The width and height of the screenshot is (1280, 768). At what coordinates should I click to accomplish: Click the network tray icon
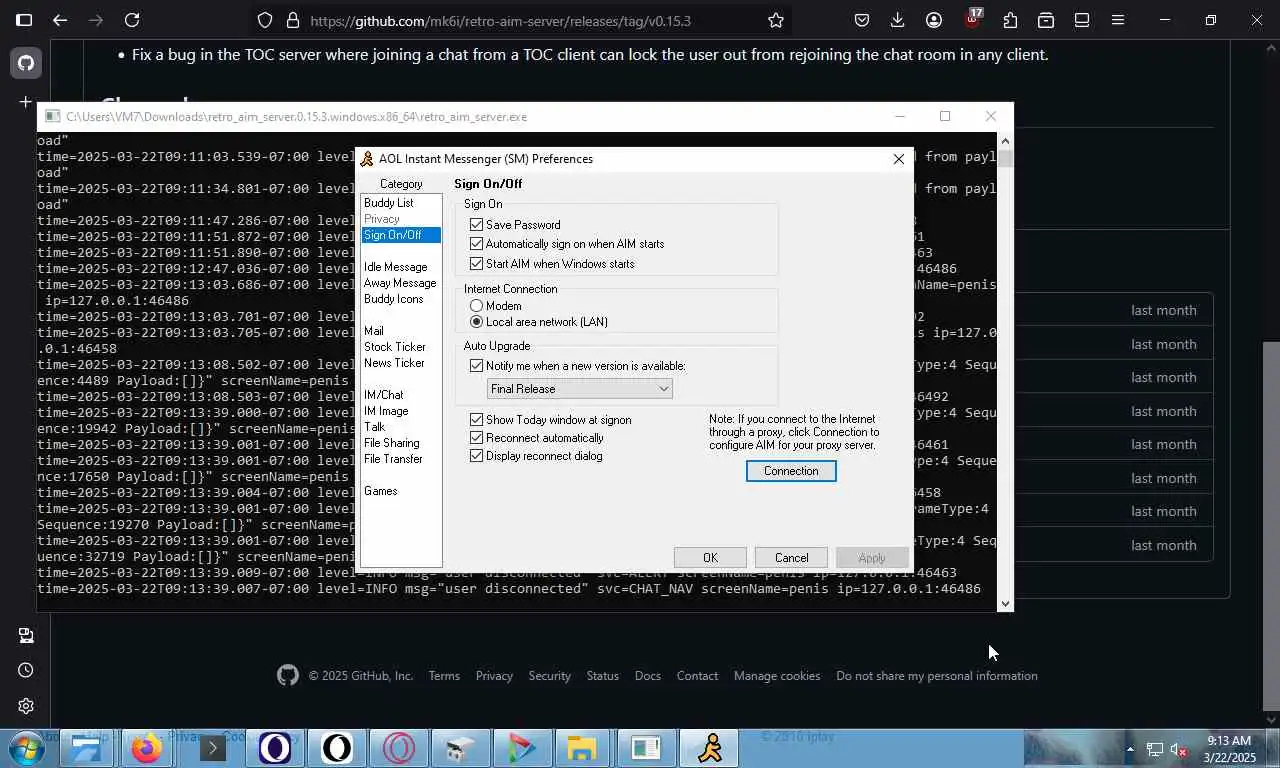(1154, 749)
